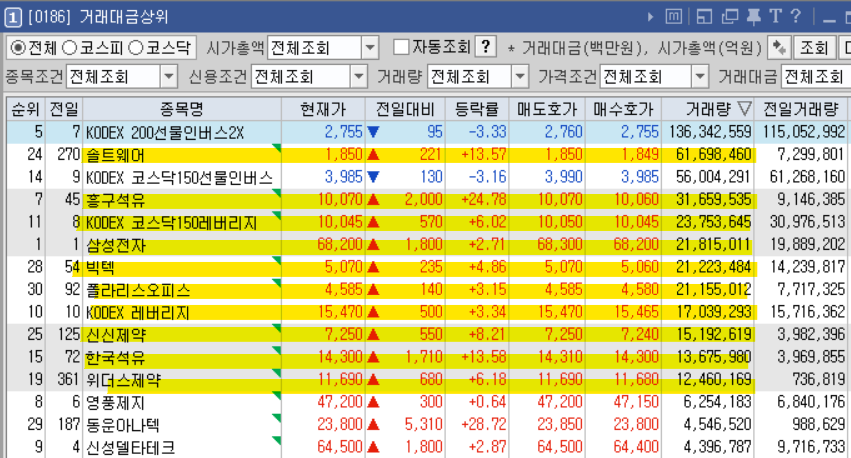Select the 솔트웨어 stock name

pos(115,155)
